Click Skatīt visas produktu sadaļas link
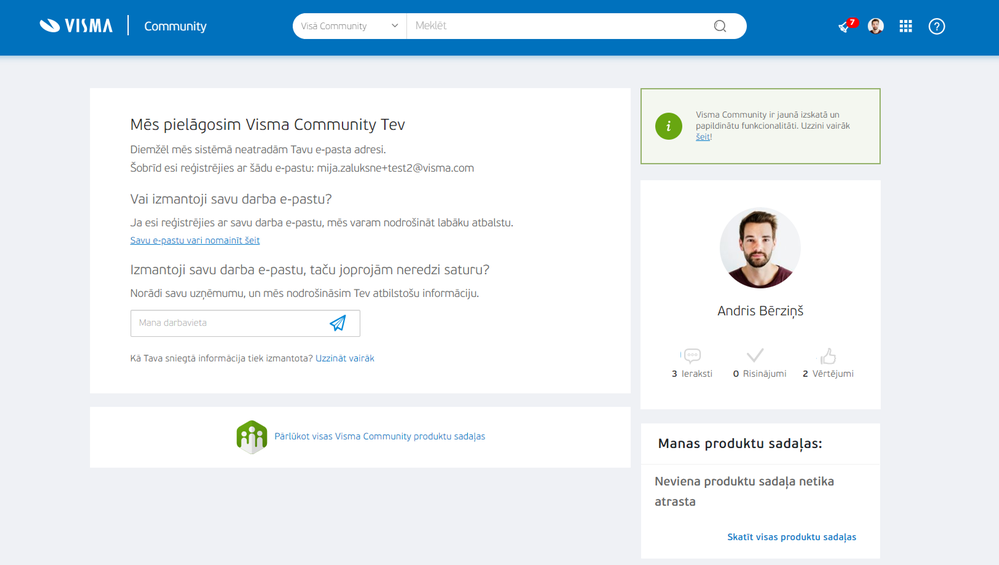This screenshot has width=999, height=565. (x=791, y=537)
